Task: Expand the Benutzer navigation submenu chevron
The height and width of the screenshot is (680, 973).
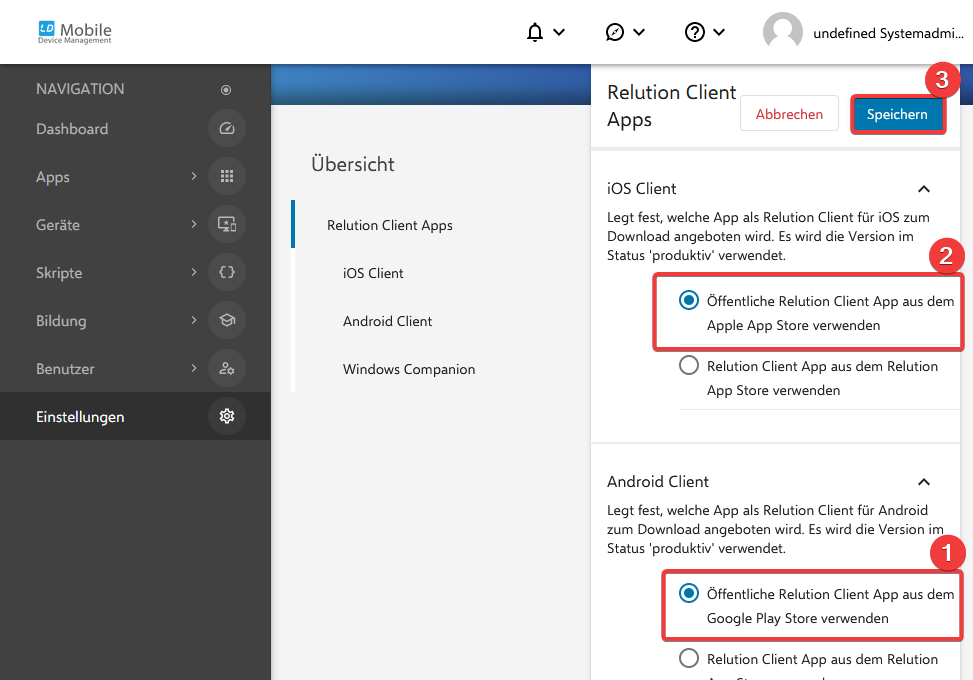Action: pos(194,368)
